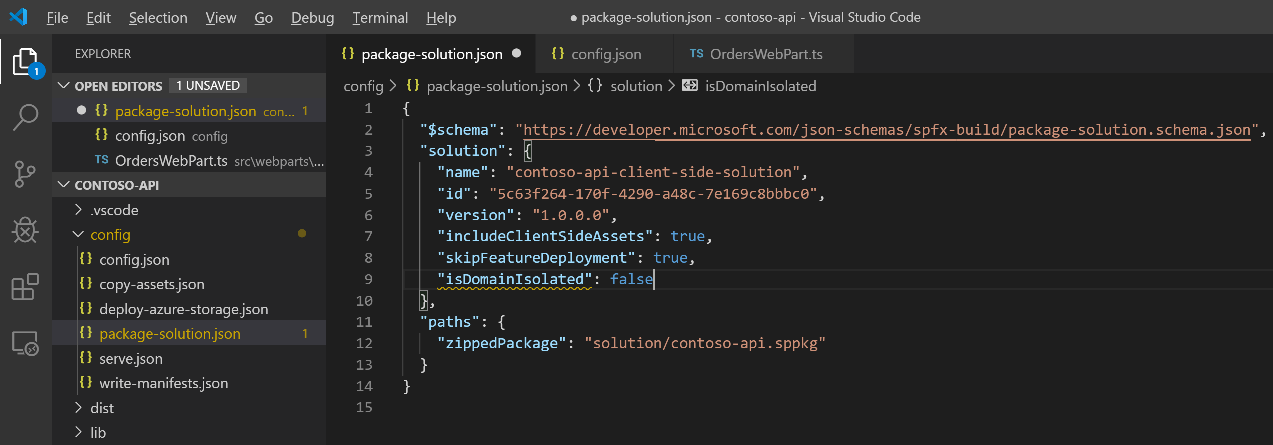Click JSON icon beside write-manifests.json
This screenshot has height=445, width=1273.
click(86, 383)
